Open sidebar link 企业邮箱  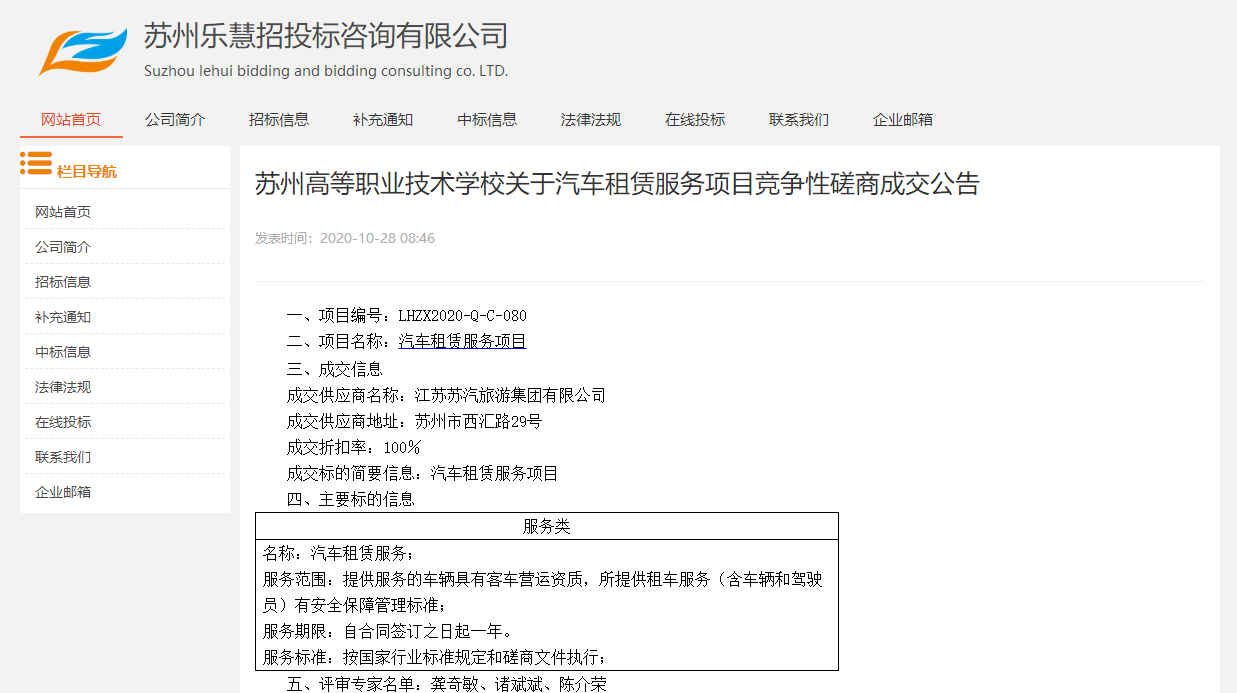point(63,492)
